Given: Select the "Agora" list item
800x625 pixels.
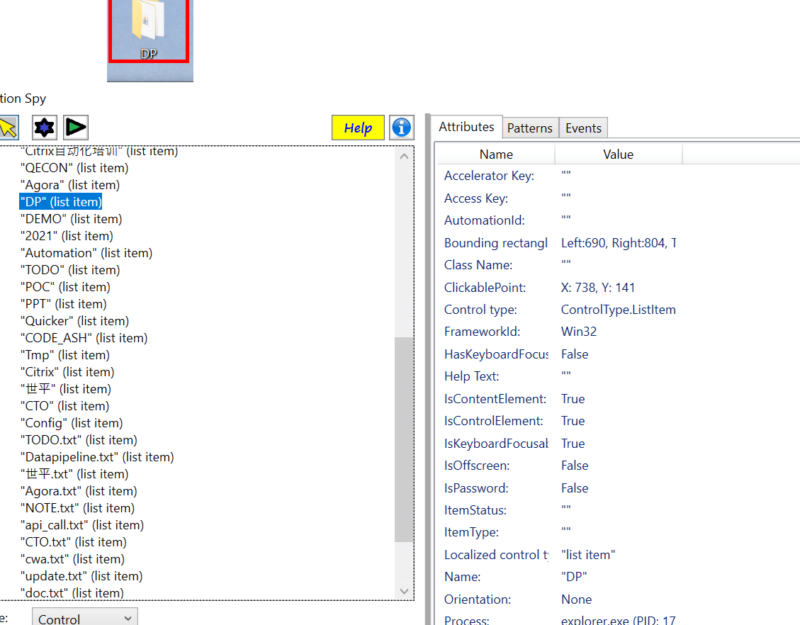Looking at the screenshot, I should 70,185.
